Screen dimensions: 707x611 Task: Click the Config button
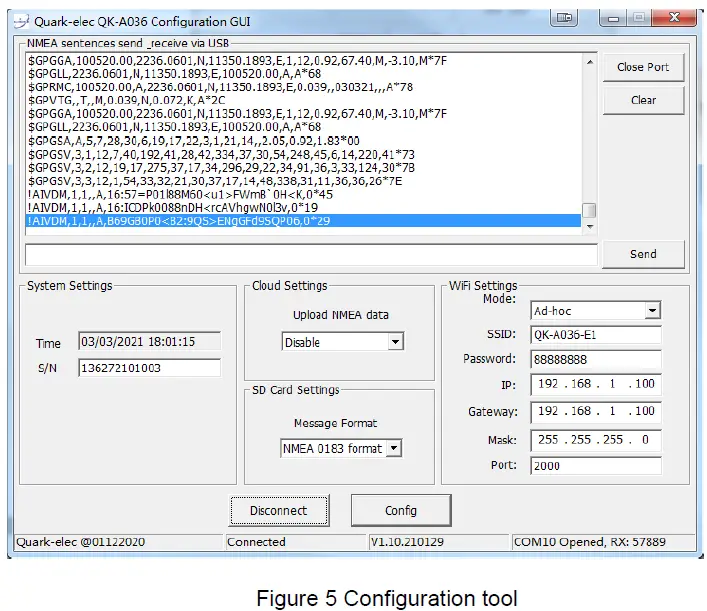click(401, 510)
